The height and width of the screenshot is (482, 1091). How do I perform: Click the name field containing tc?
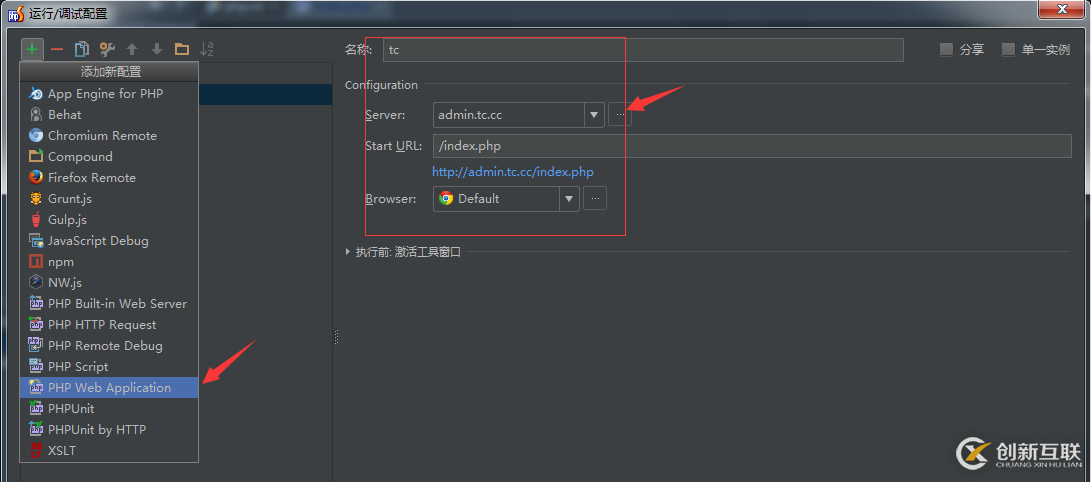(643, 50)
